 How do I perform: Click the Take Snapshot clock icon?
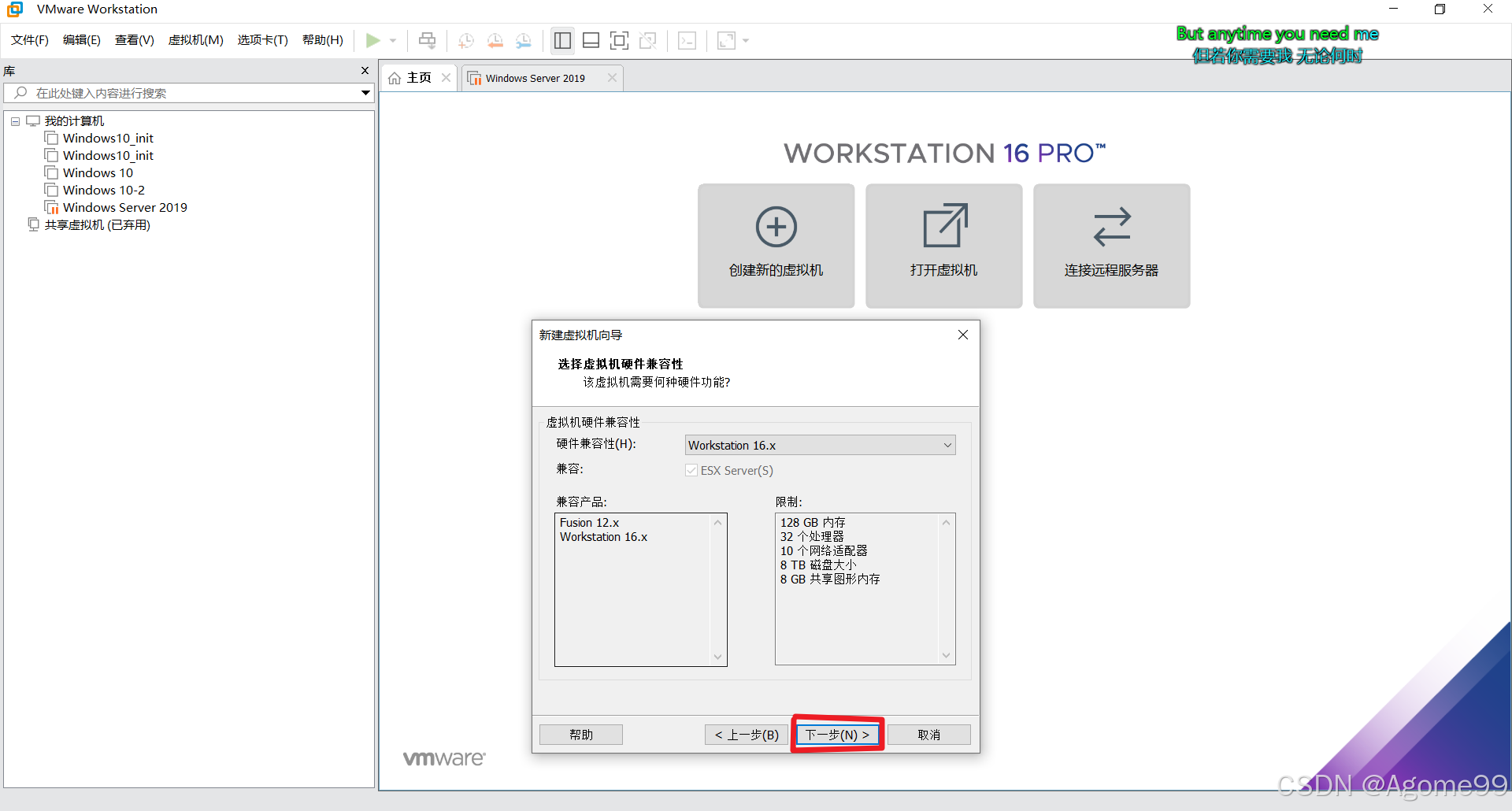coord(466,40)
